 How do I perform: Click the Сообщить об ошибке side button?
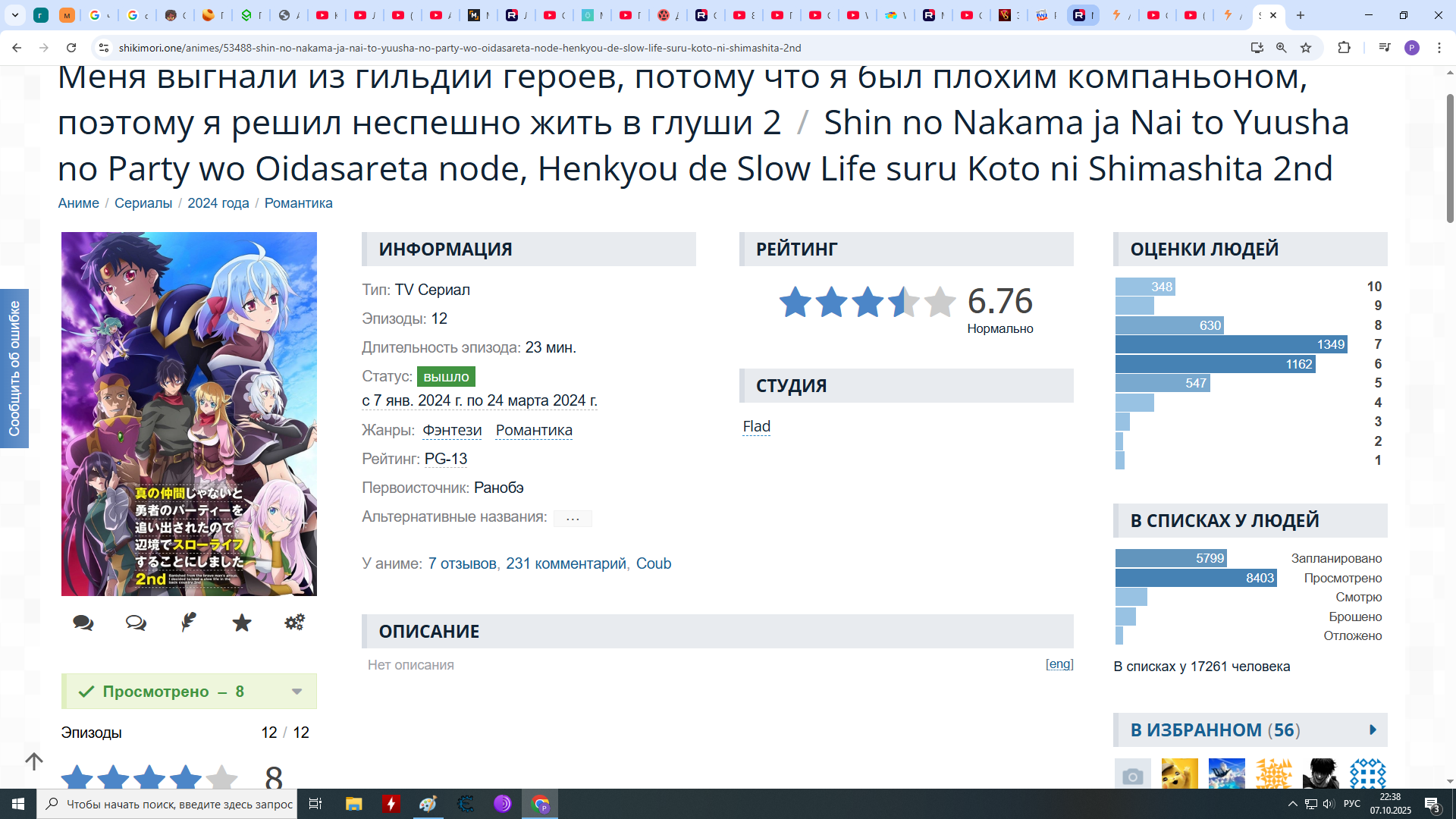pos(14,369)
